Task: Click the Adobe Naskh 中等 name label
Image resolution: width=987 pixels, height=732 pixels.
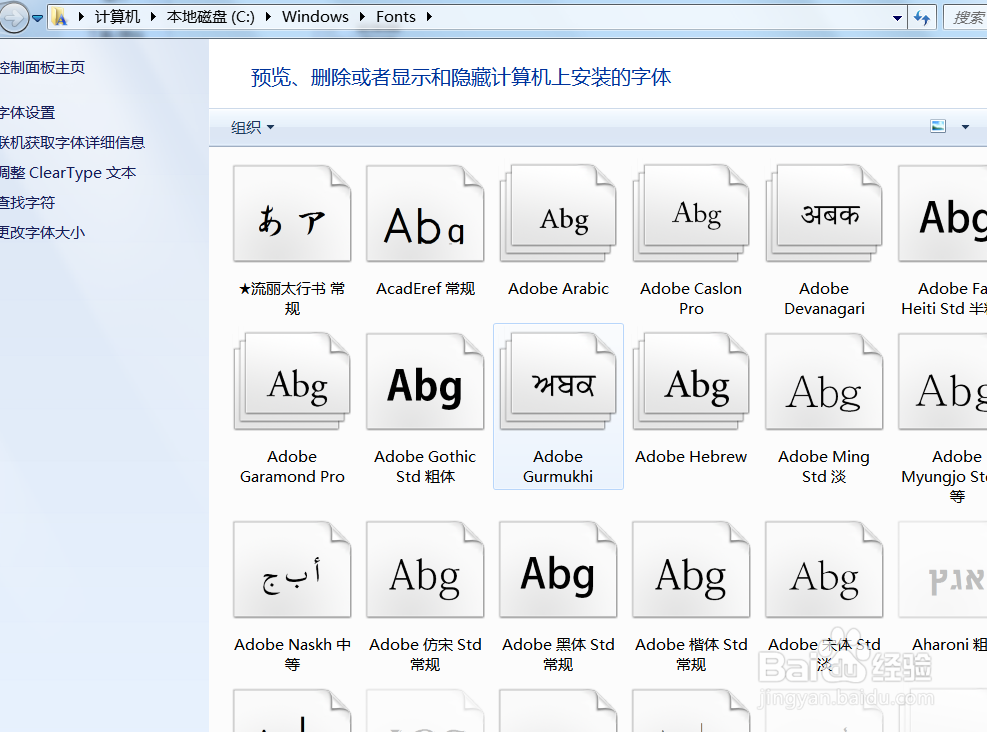Action: coord(292,654)
